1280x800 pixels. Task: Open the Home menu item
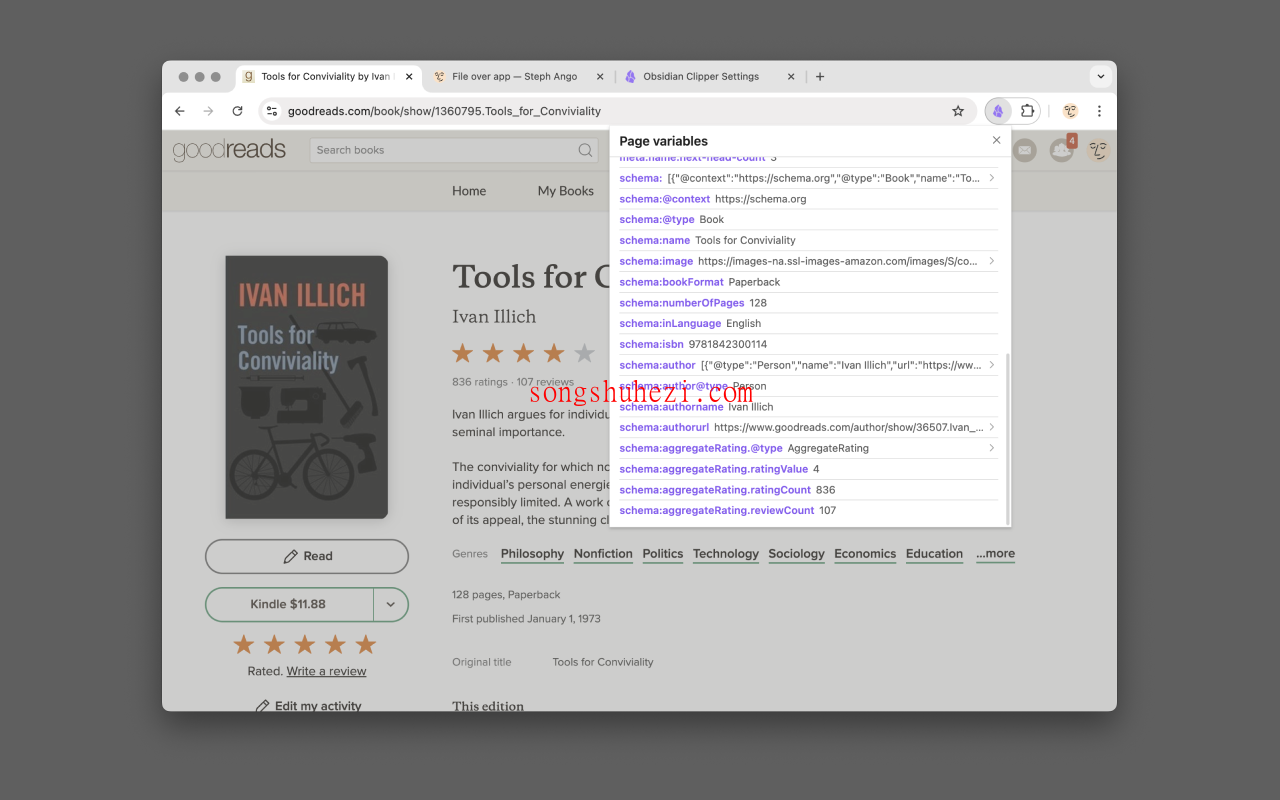469,191
